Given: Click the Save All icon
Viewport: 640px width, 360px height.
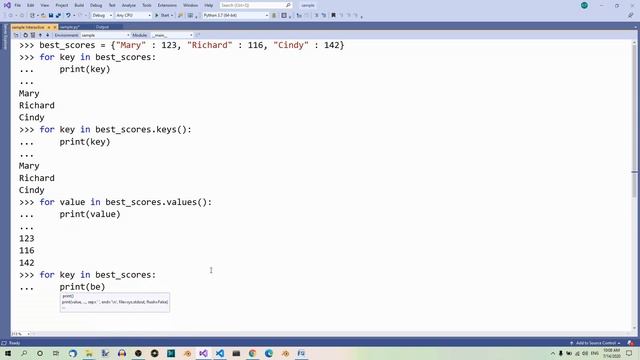Looking at the screenshot, I should pyautogui.click(x=58, y=15).
